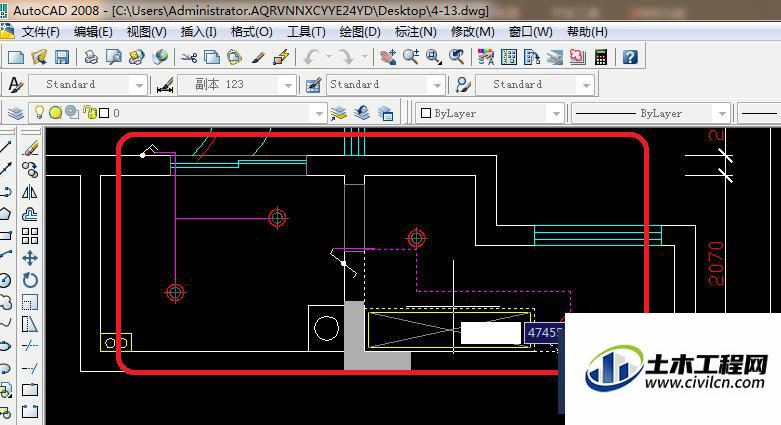Open the 文件(F) menu
This screenshot has width=781, height=425.
[x=40, y=32]
